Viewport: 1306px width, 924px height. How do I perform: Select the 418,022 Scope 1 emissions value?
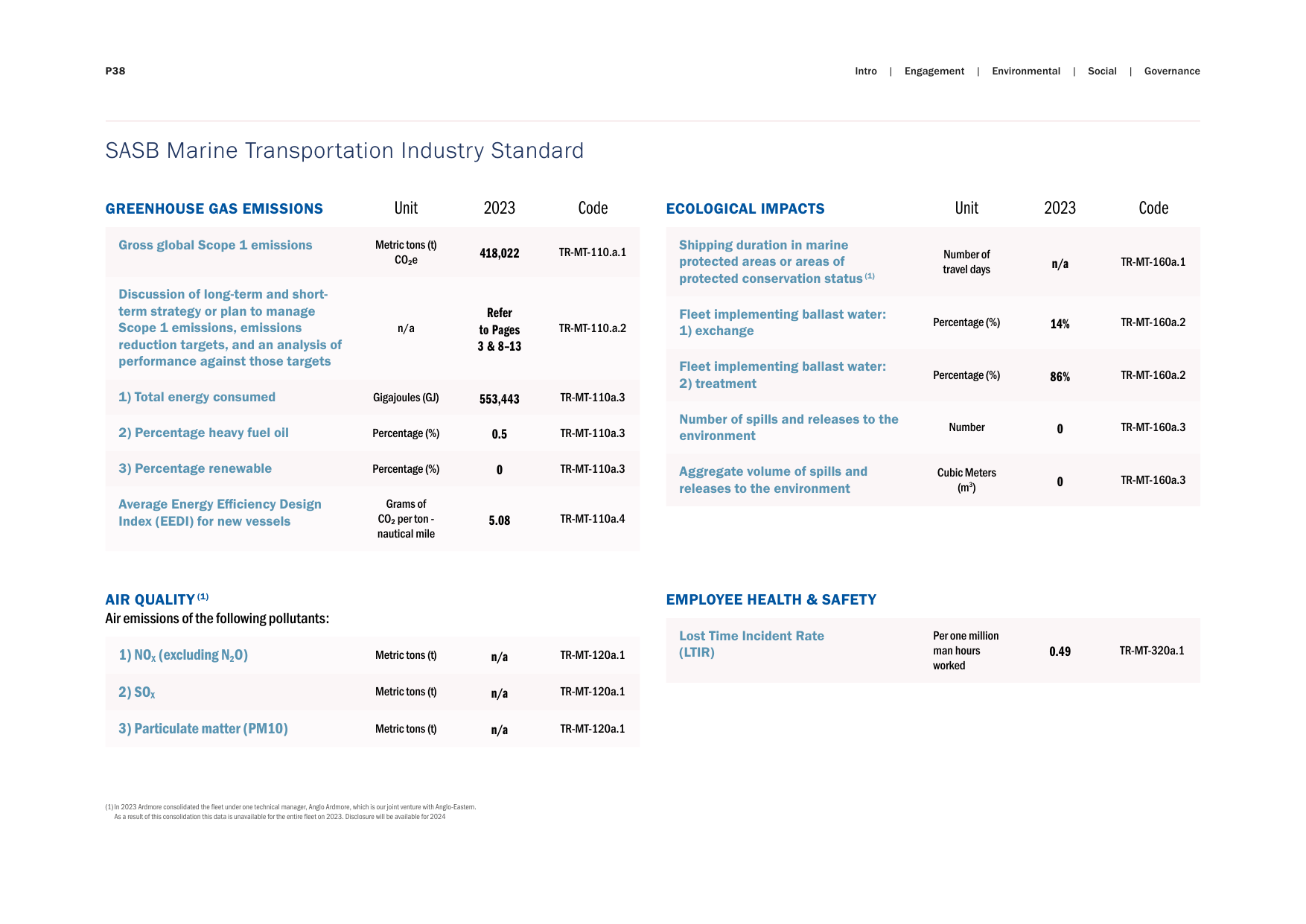500,253
